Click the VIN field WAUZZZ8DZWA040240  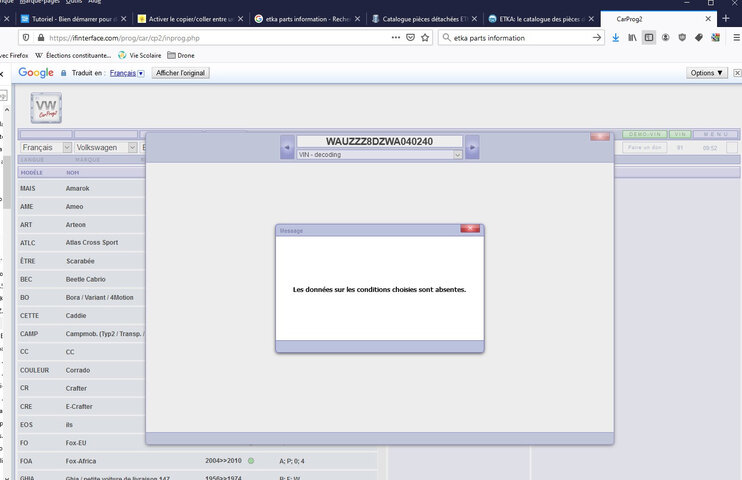click(380, 141)
